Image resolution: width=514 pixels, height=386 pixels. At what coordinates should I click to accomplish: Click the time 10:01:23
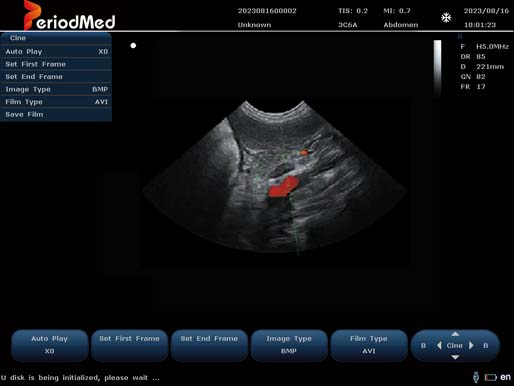point(480,25)
